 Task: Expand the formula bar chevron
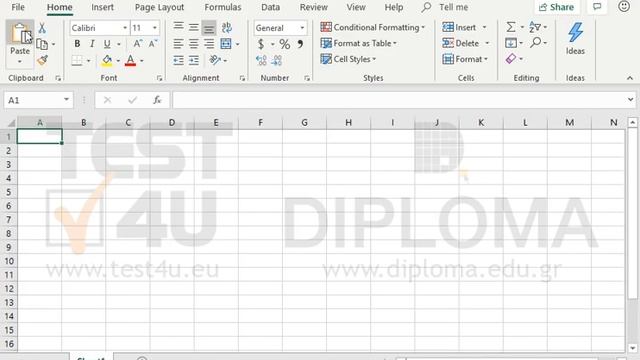tap(631, 100)
